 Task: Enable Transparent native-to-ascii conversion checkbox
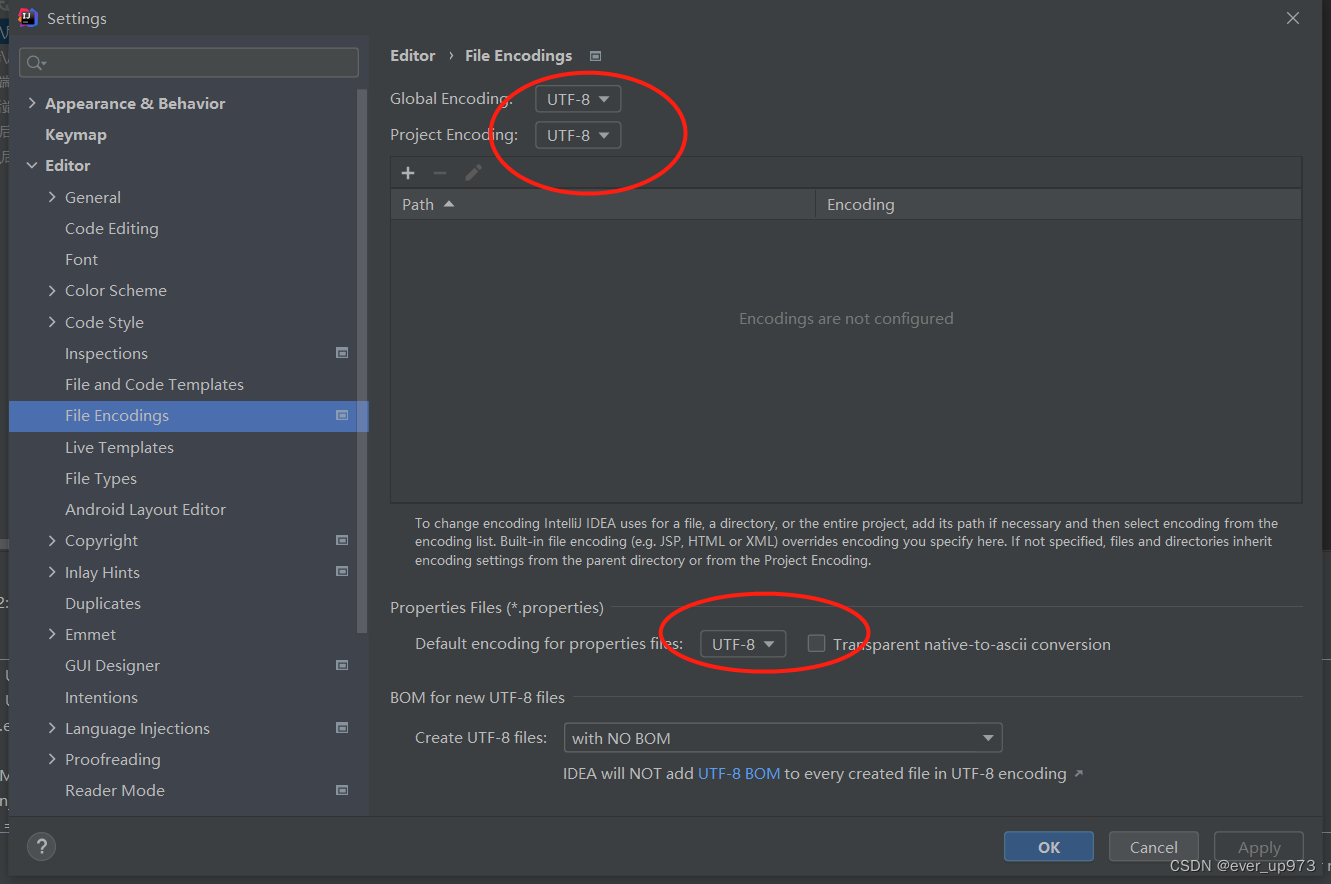816,643
